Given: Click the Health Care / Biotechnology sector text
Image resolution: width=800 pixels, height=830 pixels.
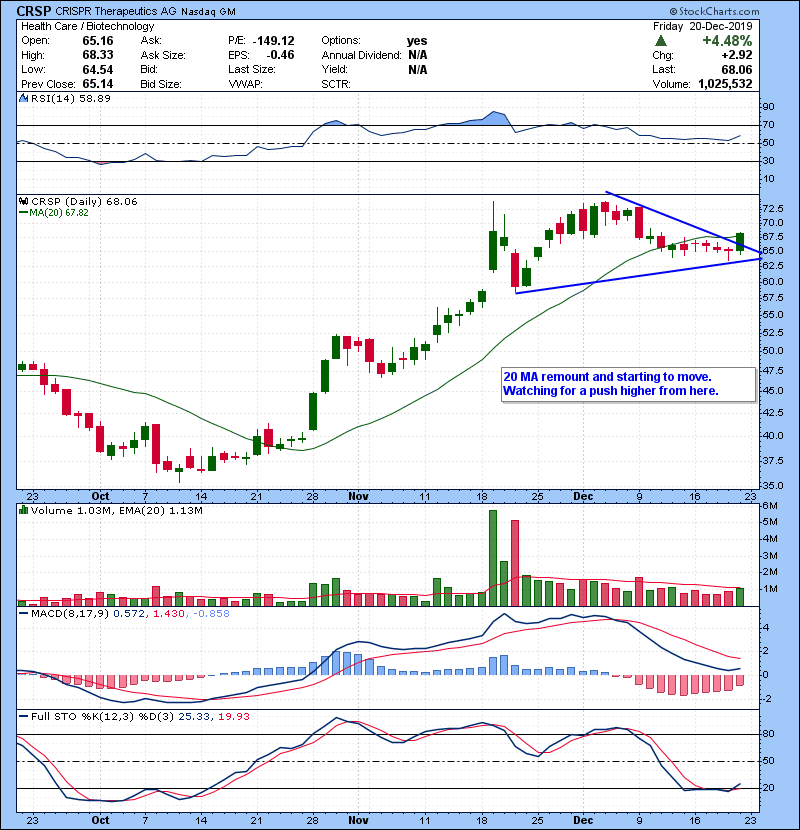Looking at the screenshot, I should (x=87, y=26).
